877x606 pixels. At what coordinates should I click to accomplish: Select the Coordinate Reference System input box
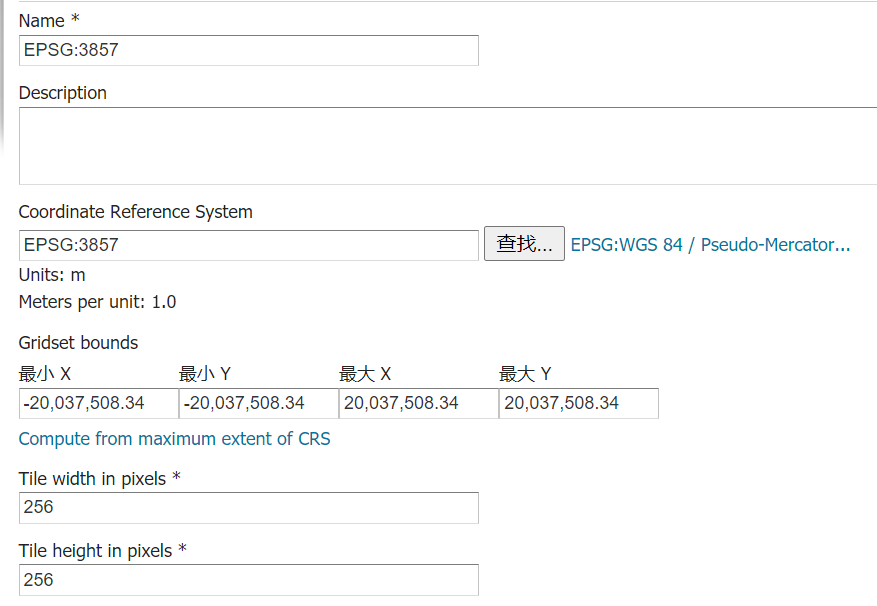point(247,244)
